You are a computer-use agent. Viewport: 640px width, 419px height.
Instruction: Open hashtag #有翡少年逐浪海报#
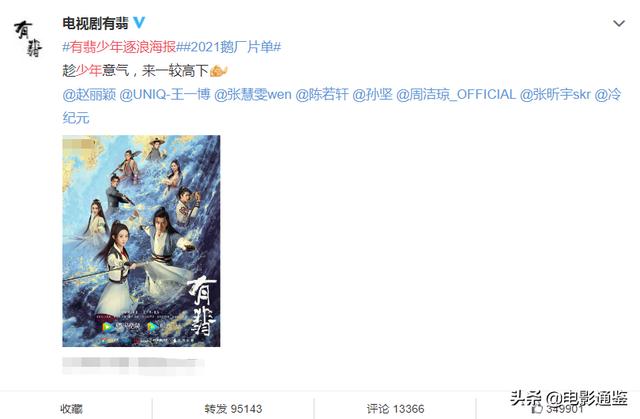tap(121, 47)
